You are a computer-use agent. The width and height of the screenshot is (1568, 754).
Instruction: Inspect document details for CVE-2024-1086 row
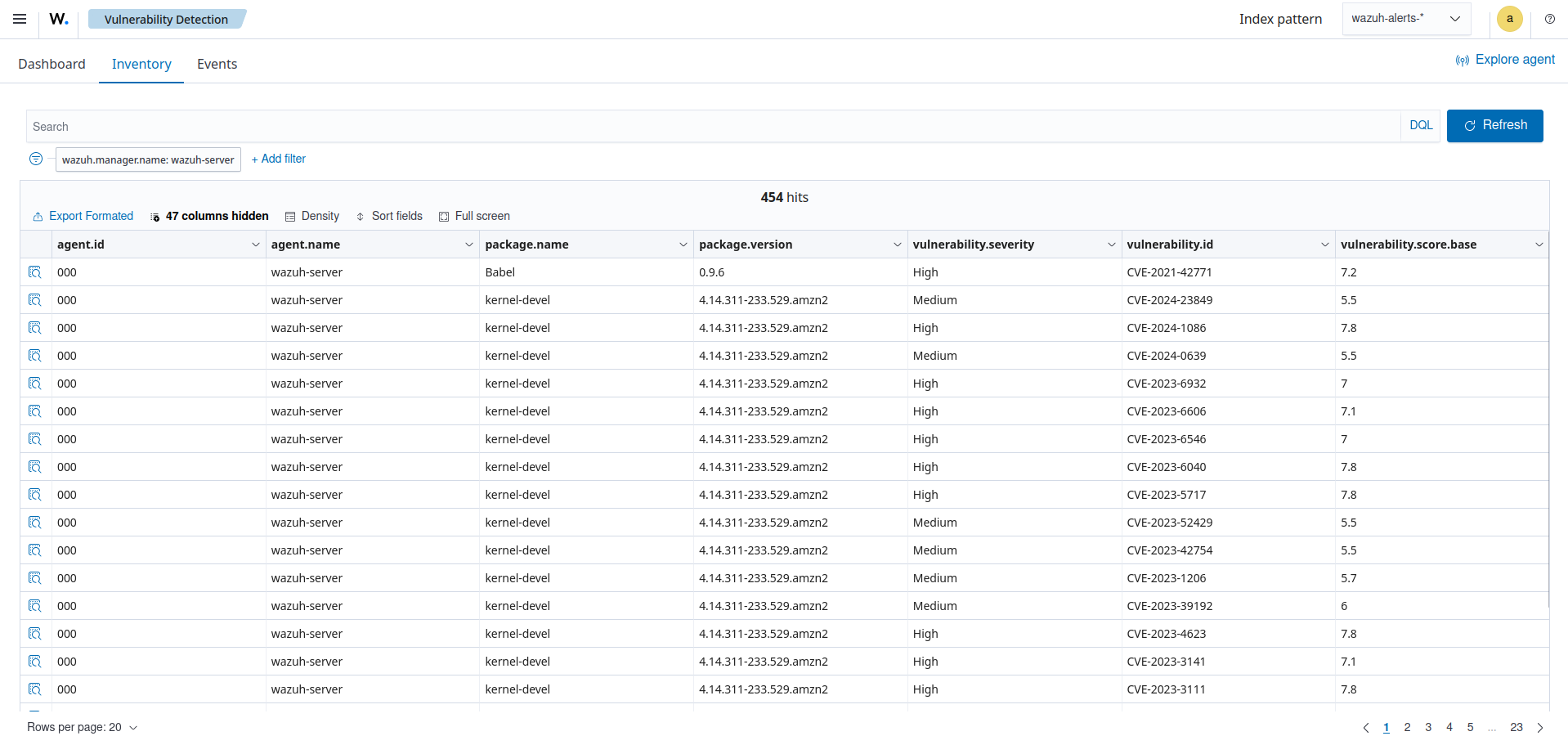(35, 328)
